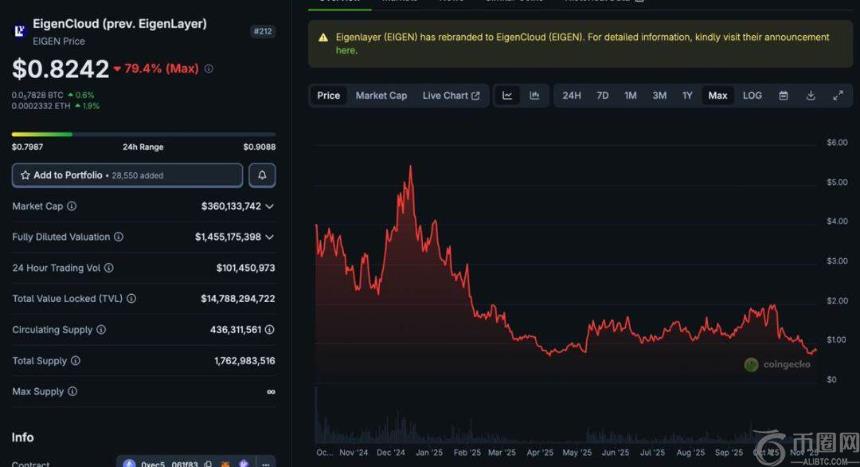Click the price alert bell icon
The height and width of the screenshot is (467, 860).
click(x=261, y=175)
